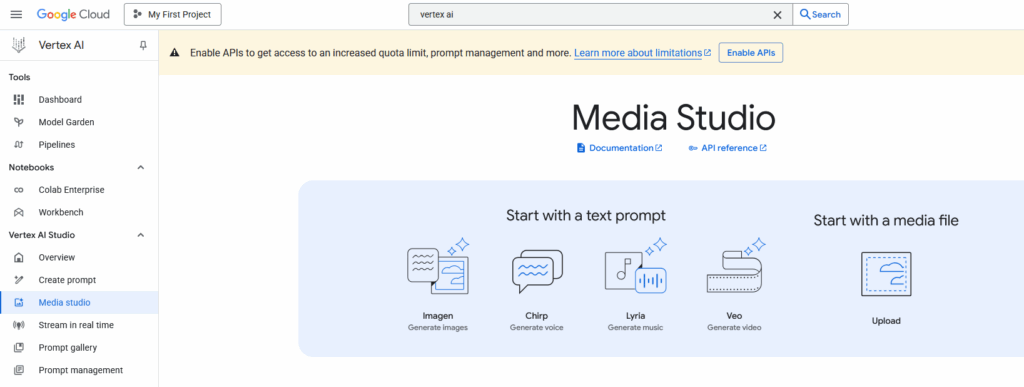Open Overview label
This screenshot has height=387, width=1024.
pyautogui.click(x=57, y=257)
